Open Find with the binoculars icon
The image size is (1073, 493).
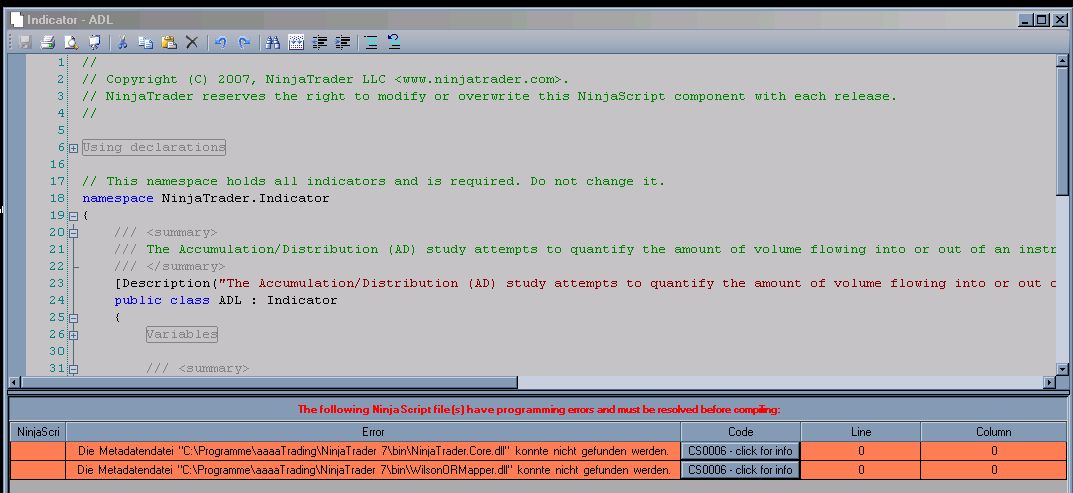point(273,42)
